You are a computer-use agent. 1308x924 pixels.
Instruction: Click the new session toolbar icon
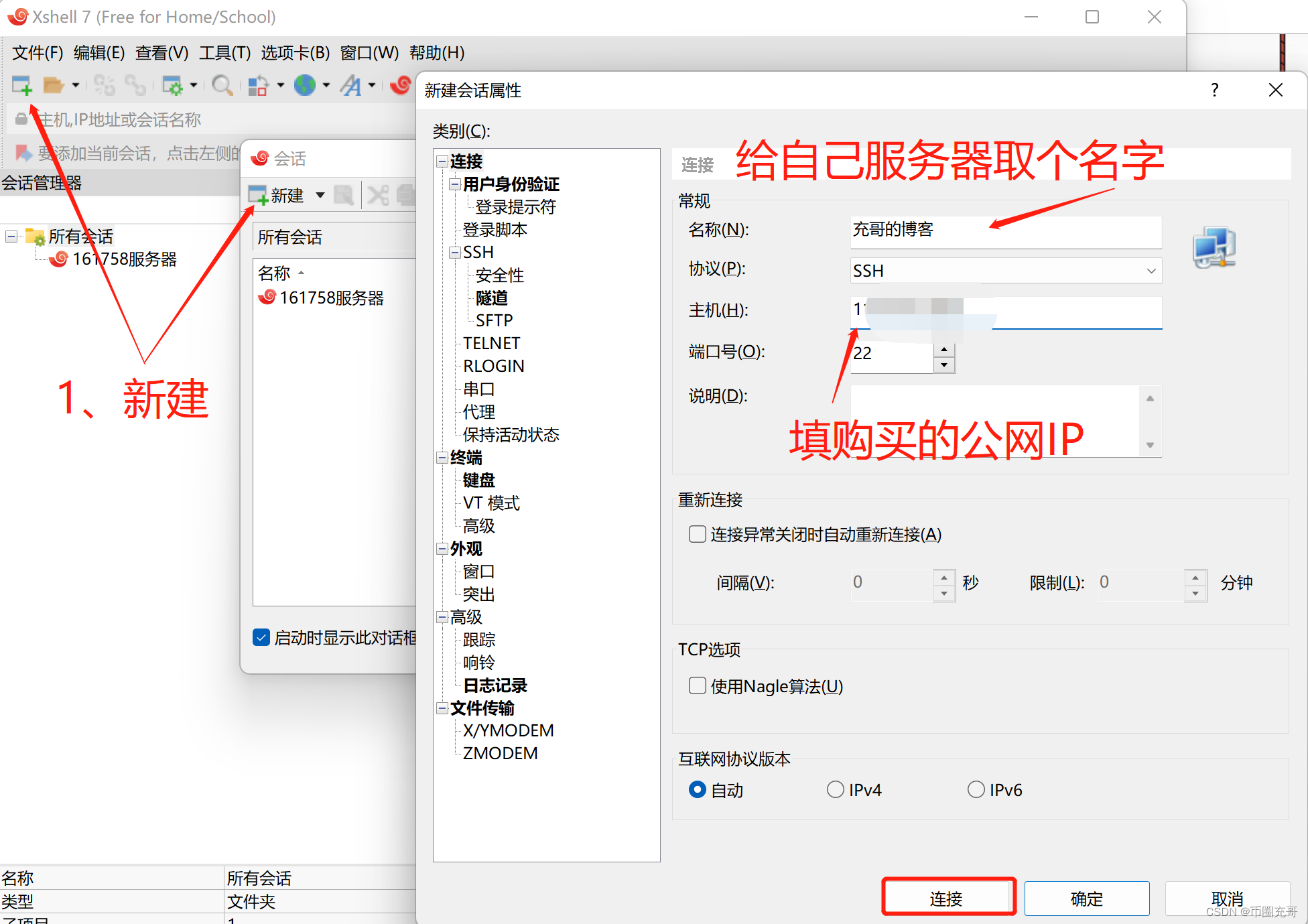[21, 85]
